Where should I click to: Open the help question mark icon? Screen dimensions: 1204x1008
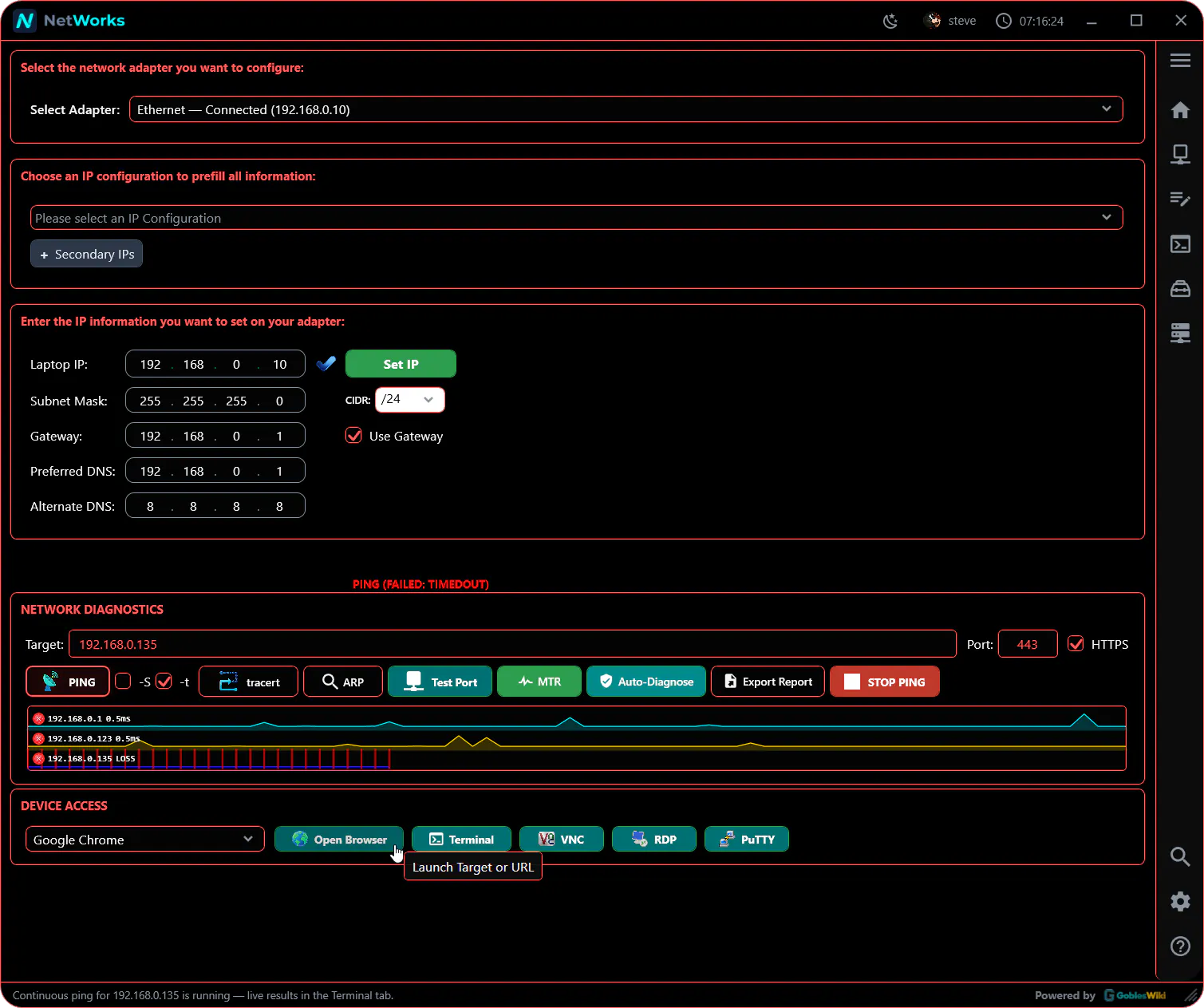coord(1180,946)
